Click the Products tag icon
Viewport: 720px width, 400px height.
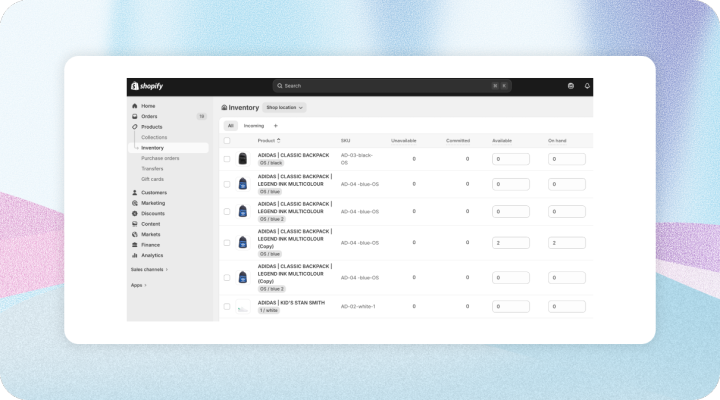[135, 127]
